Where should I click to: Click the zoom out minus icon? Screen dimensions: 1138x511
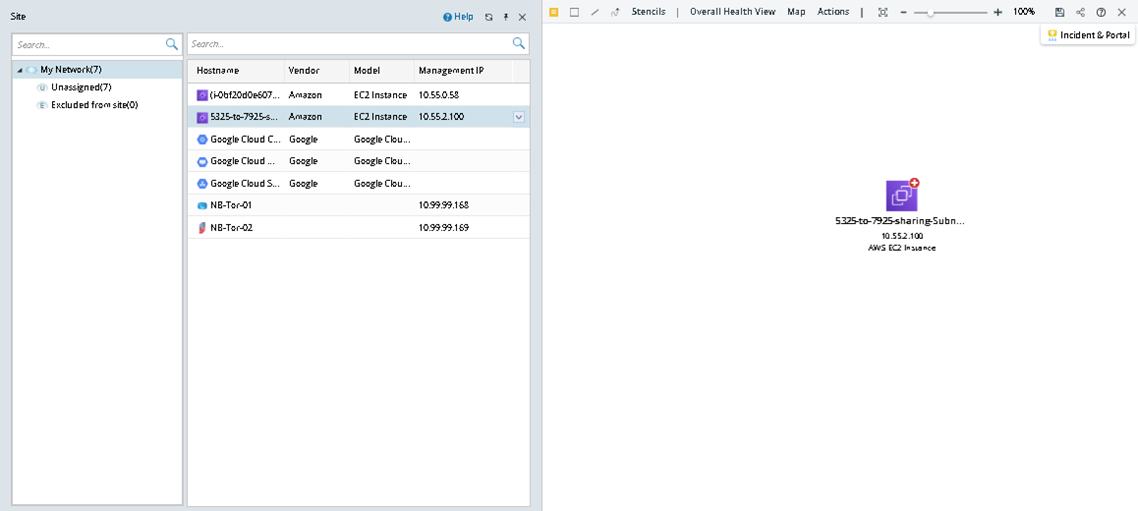pos(904,12)
